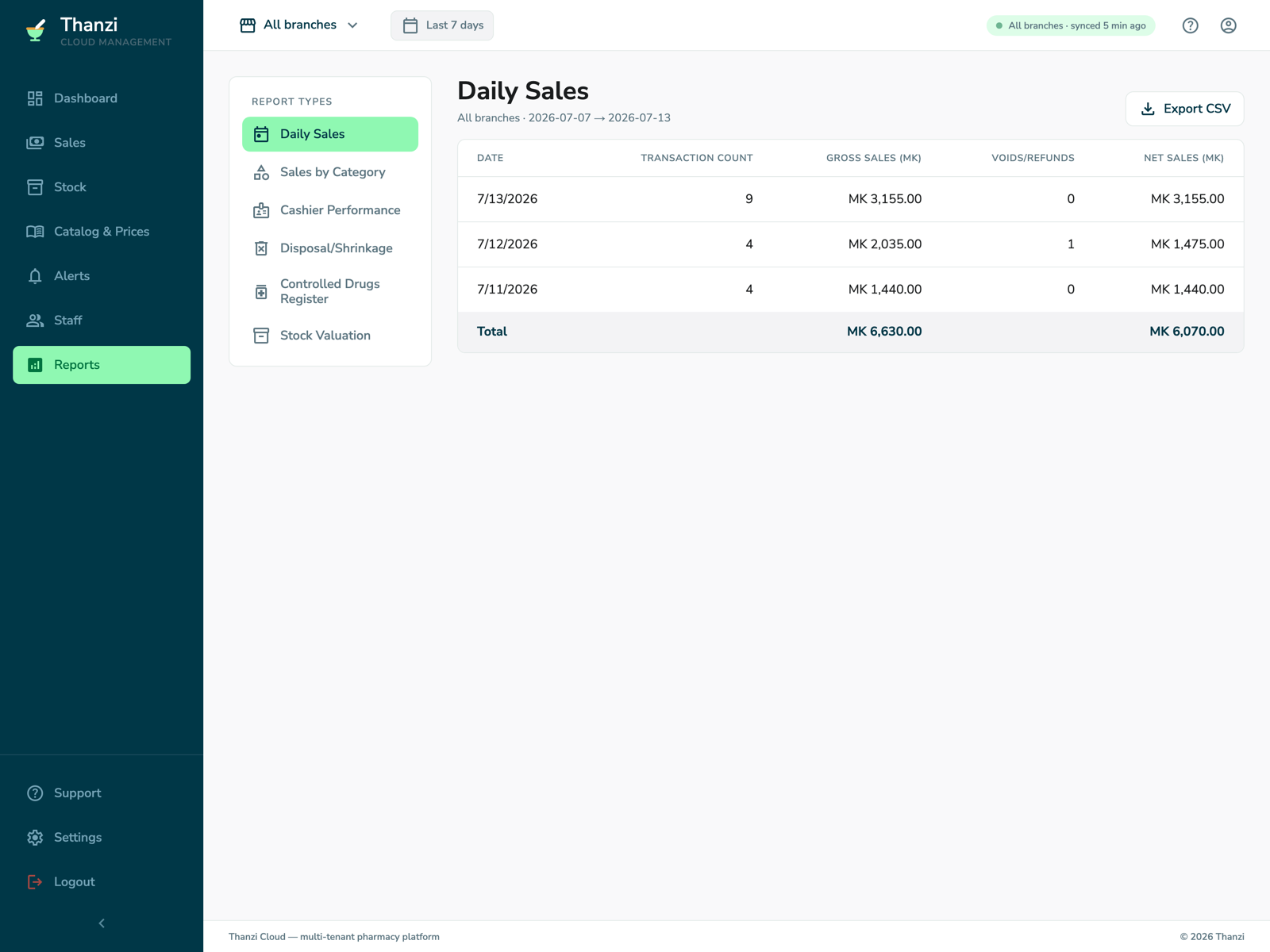
Task: Click the branch storefront icon in top bar
Action: [x=248, y=25]
